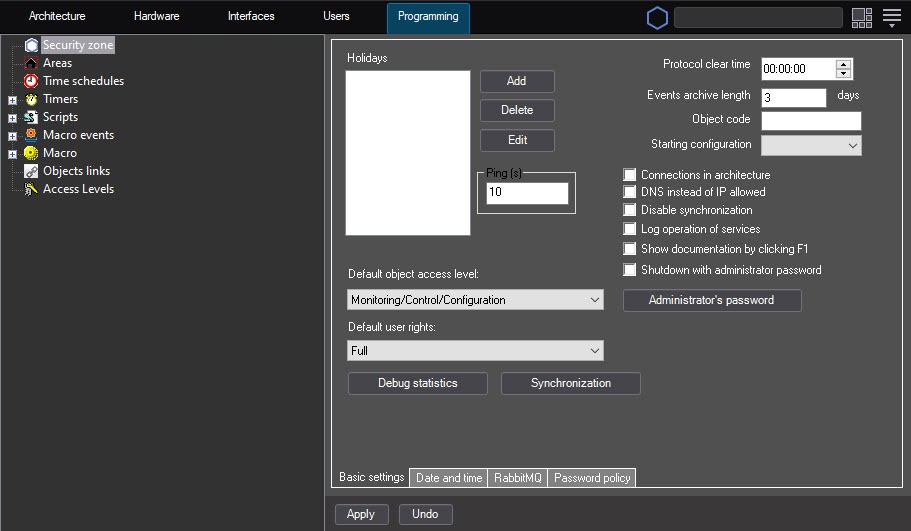Select the Access Levels key icon
This screenshot has width=911, height=531.
click(31, 189)
